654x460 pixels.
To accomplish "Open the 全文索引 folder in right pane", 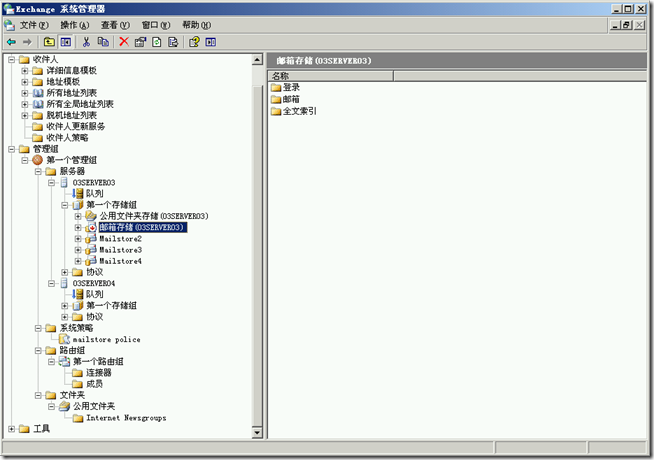I will point(294,111).
